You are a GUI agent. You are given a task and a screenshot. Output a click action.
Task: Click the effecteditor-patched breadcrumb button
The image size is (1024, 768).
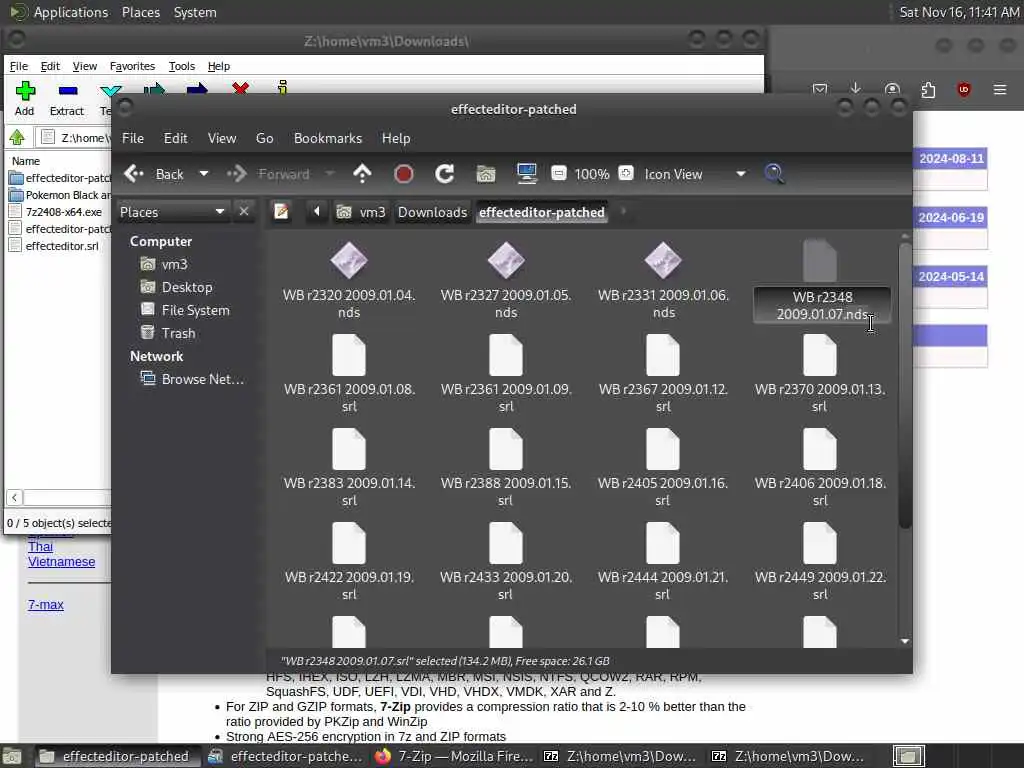(542, 212)
